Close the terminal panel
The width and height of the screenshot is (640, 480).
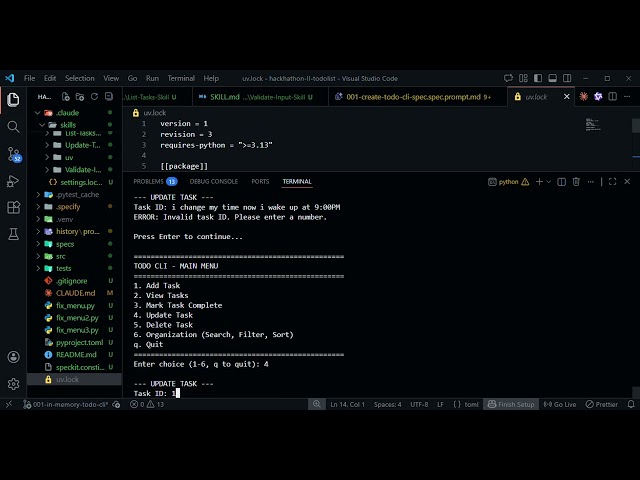(x=627, y=182)
